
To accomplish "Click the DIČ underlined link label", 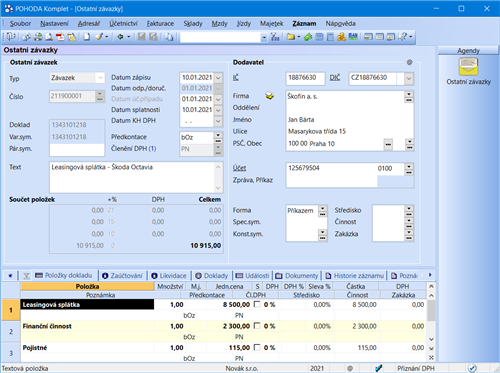I will tap(335, 78).
